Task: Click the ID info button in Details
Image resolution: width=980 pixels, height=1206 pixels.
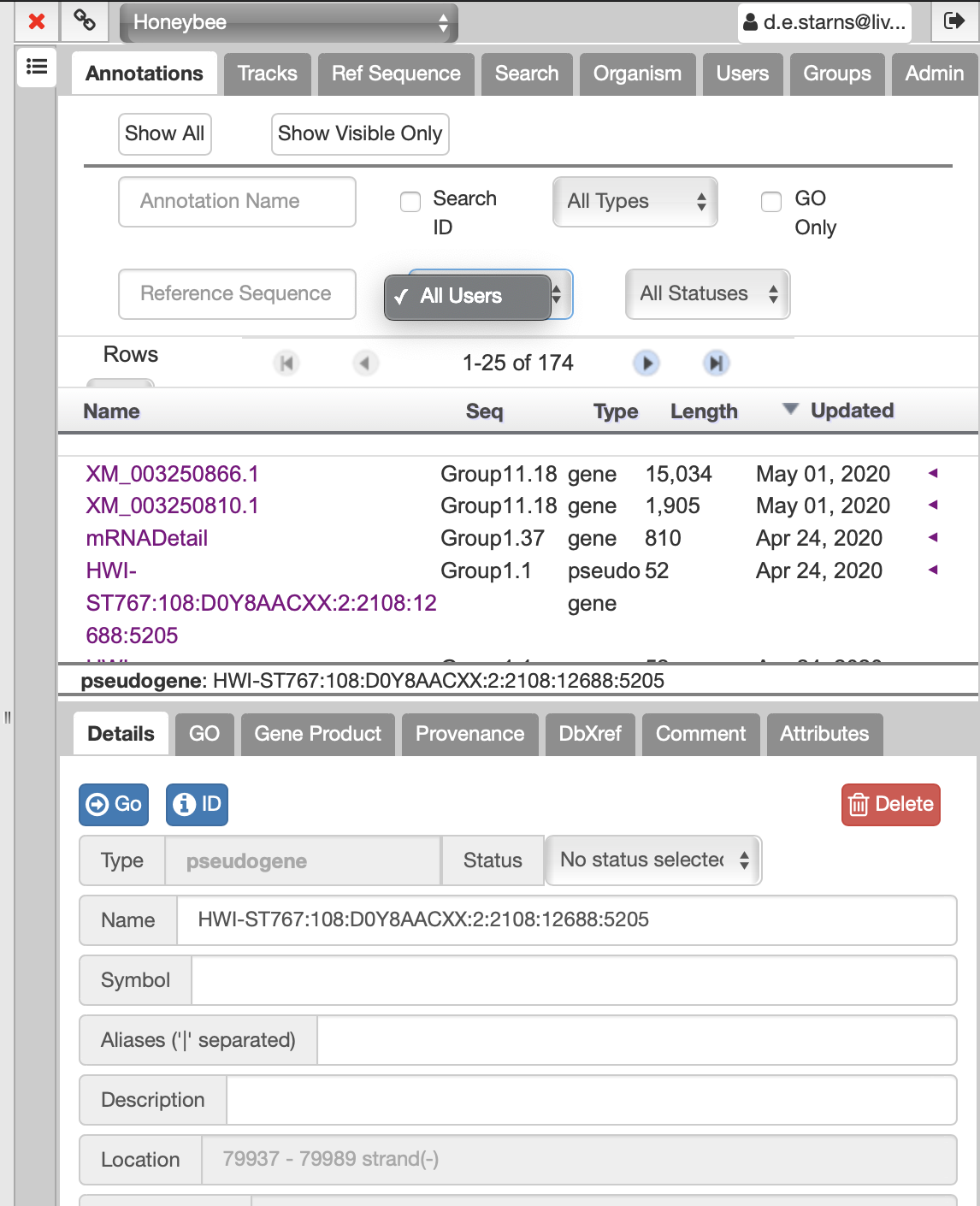Action: coord(197,804)
